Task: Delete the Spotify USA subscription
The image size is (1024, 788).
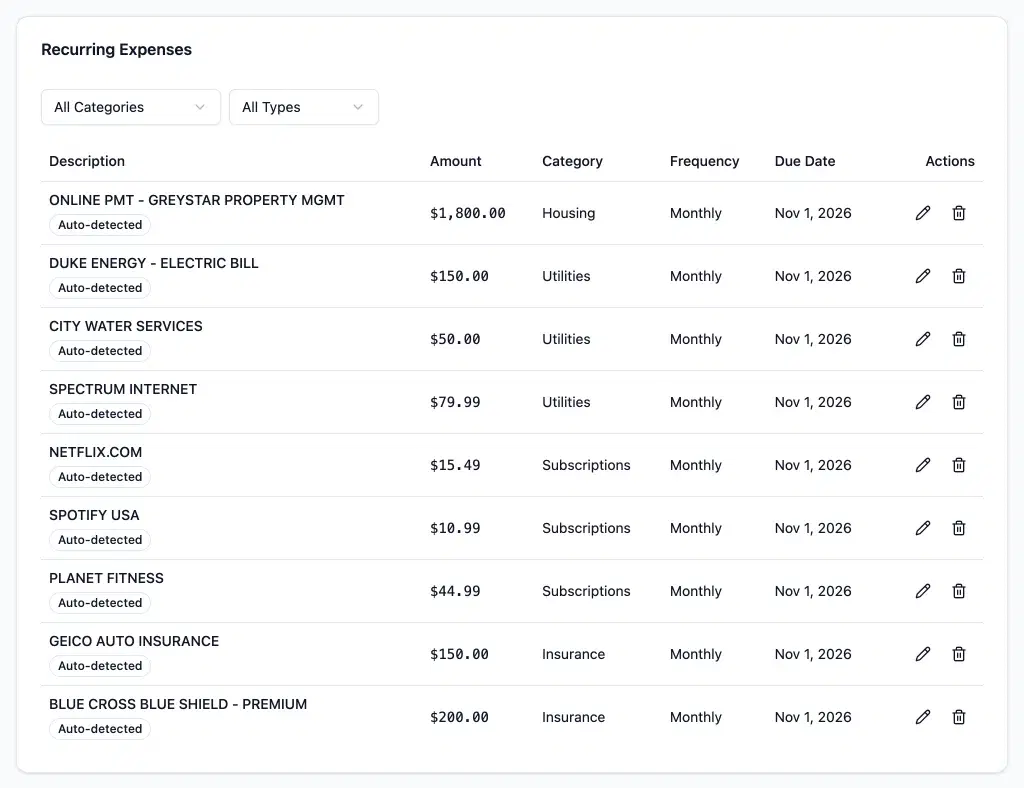Action: pos(959,528)
